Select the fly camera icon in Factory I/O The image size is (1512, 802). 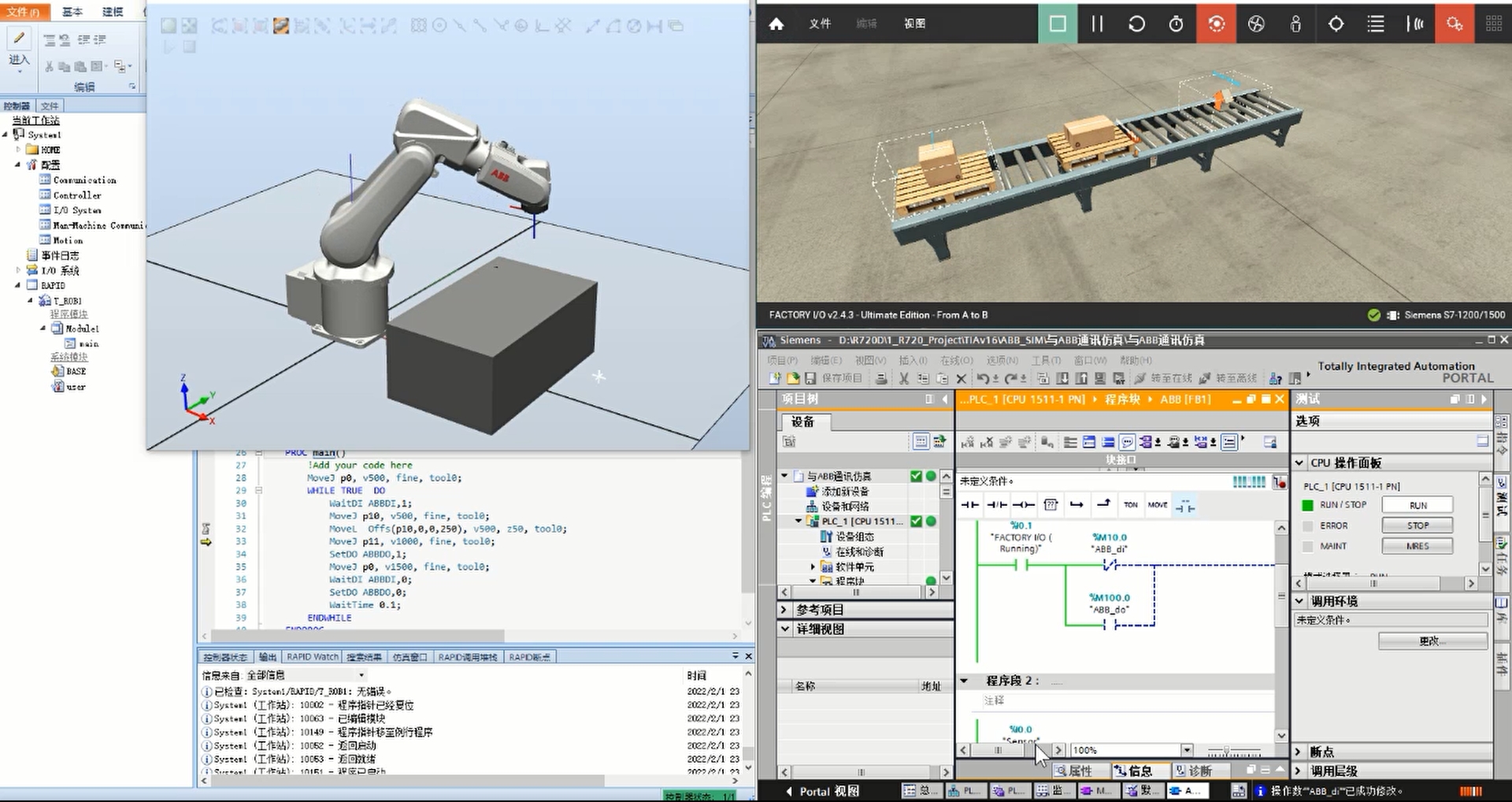1256,24
